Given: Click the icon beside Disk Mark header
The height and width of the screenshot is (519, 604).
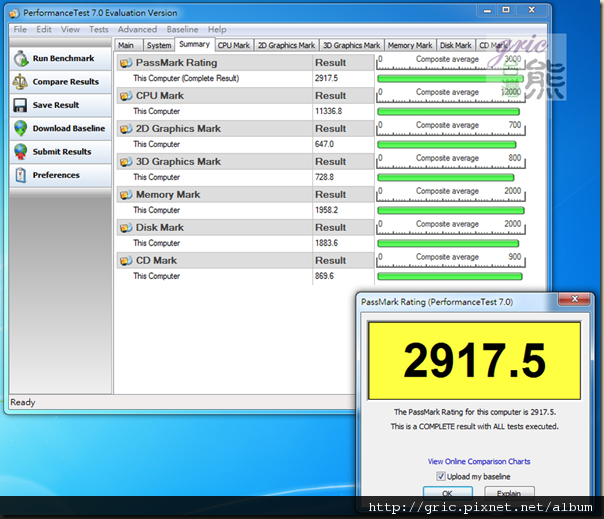Looking at the screenshot, I should point(126,228).
